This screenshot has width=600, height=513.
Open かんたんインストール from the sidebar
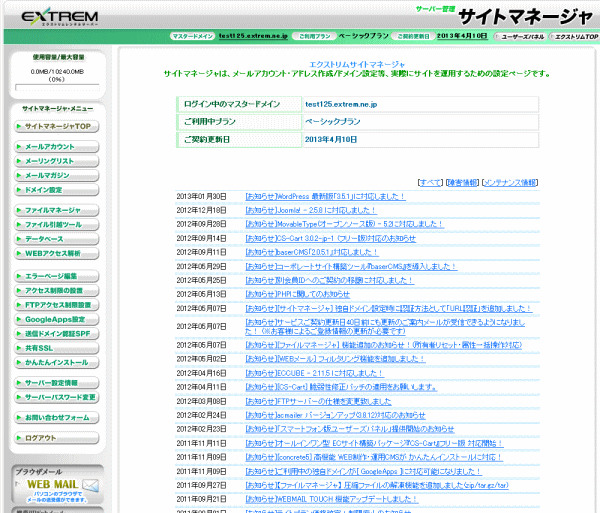(x=56, y=361)
